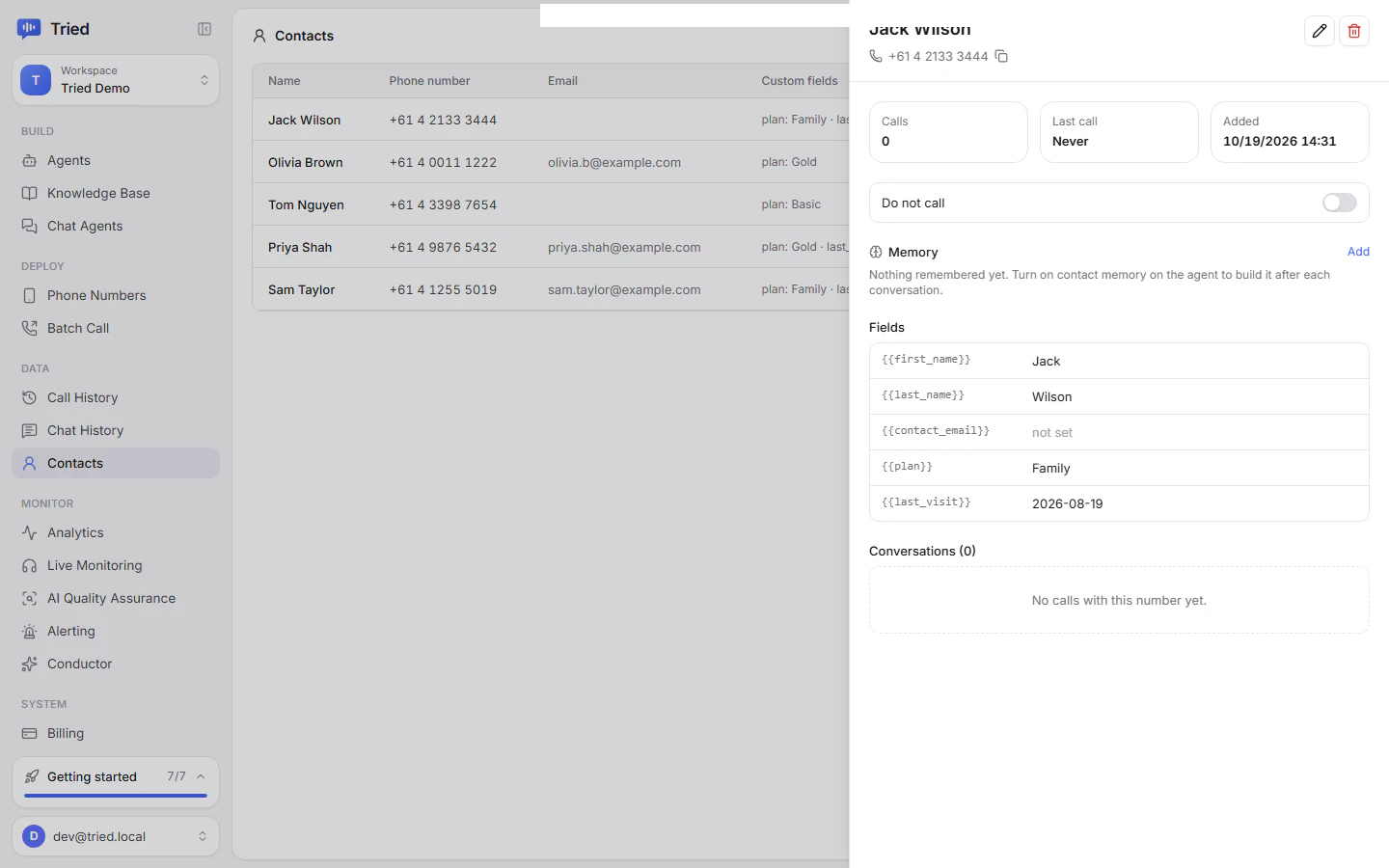This screenshot has height=868, width=1389.
Task: Toggle the Do not call switch
Action: click(x=1339, y=203)
